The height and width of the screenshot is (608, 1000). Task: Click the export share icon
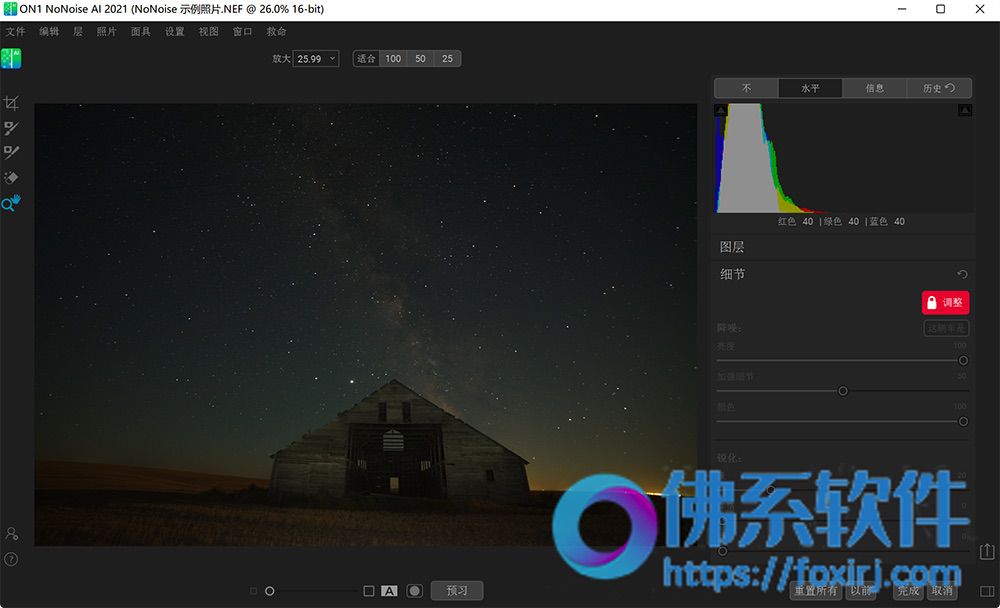[x=987, y=551]
